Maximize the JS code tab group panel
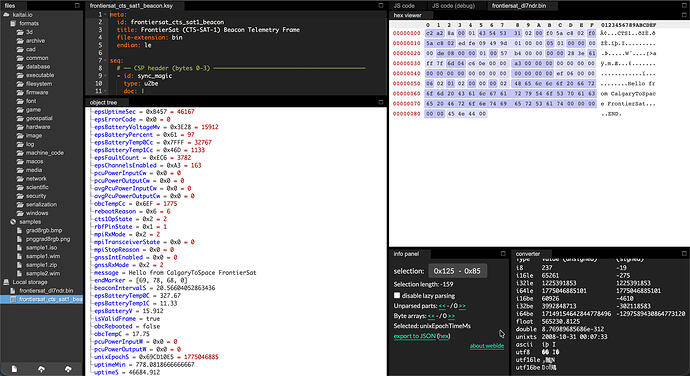 684,6
